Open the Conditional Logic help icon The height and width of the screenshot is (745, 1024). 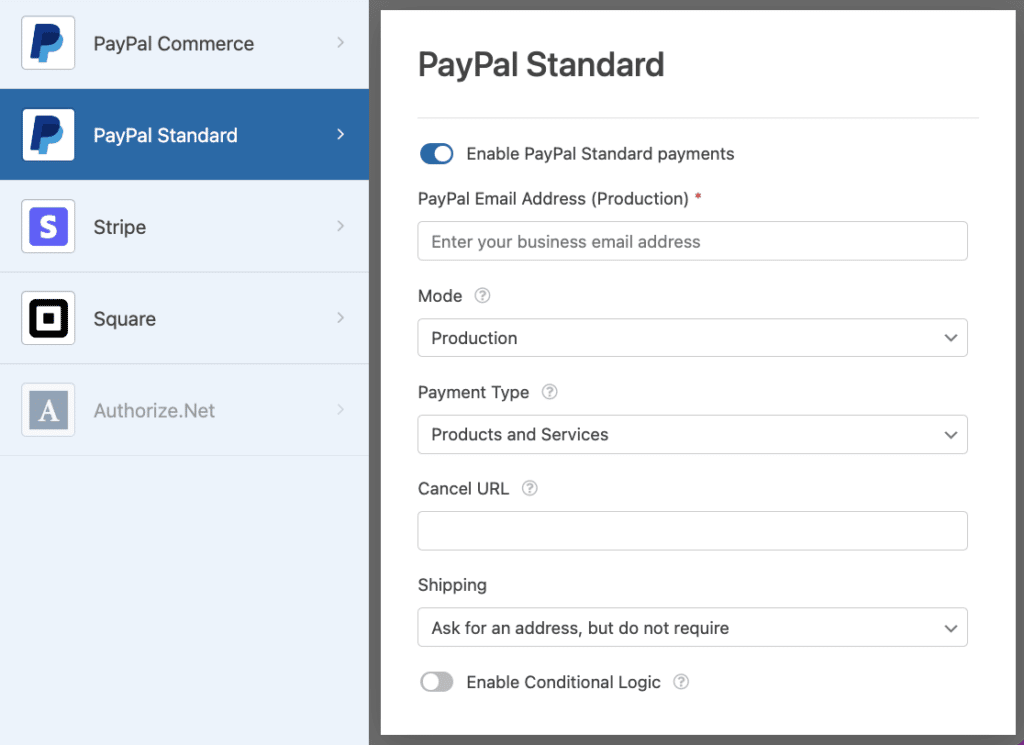(680, 682)
